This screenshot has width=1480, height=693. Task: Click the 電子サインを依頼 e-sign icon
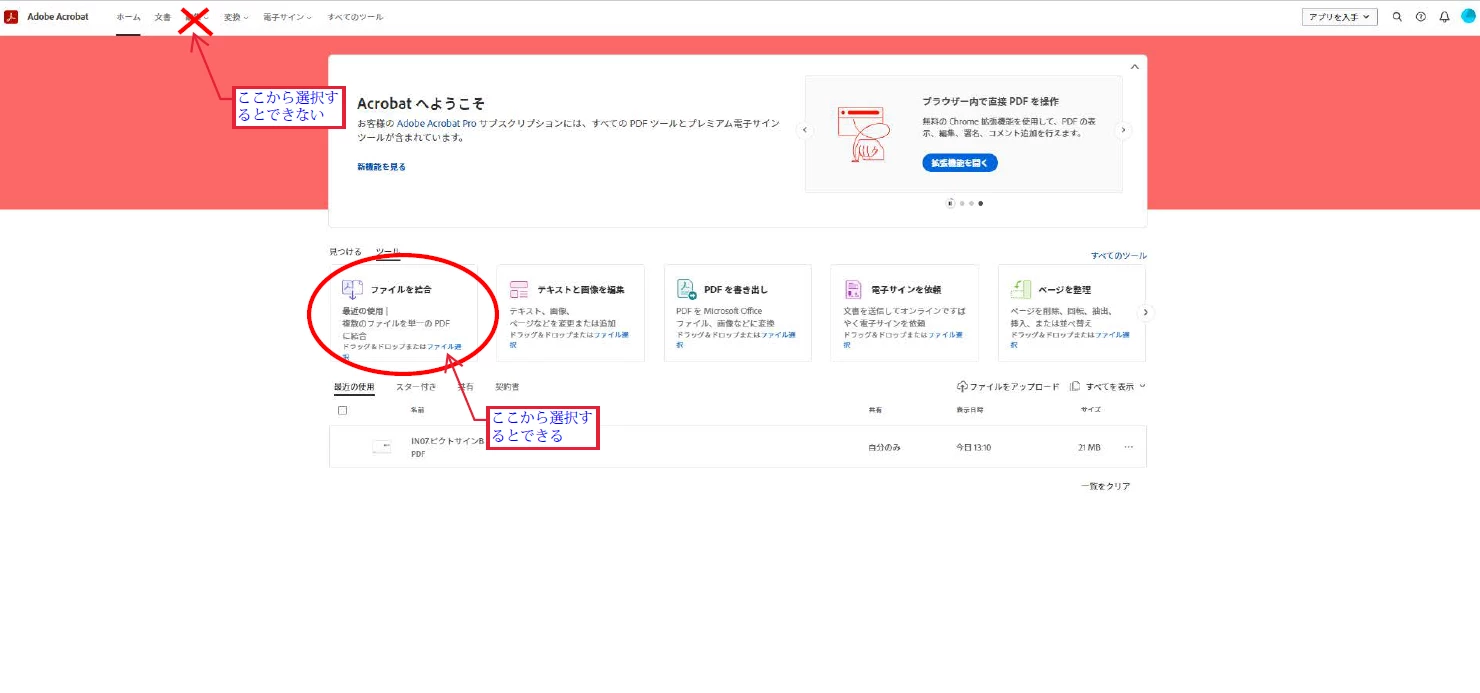853,289
